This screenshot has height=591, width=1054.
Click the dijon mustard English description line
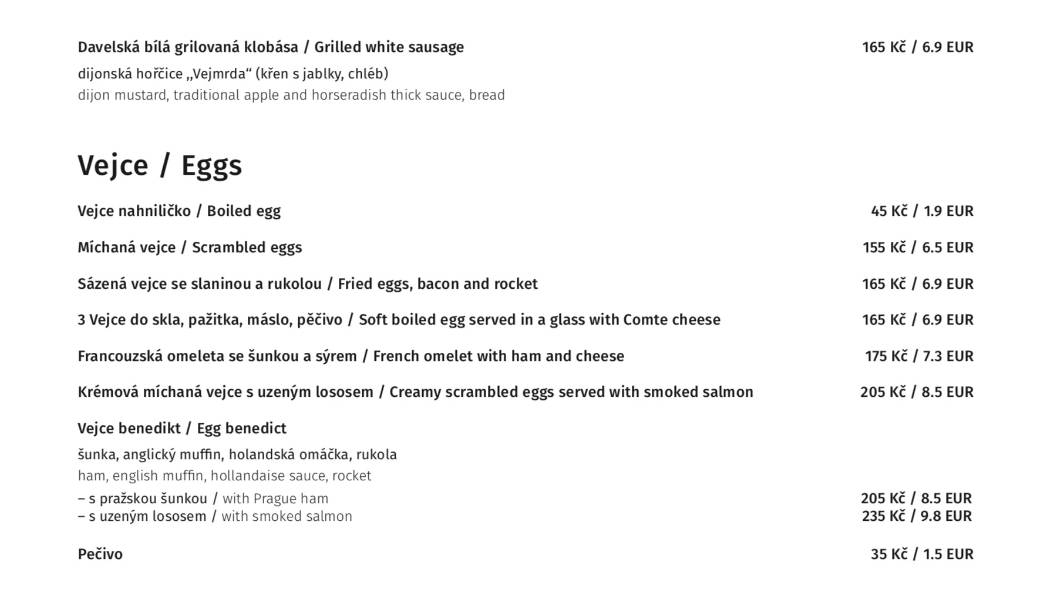291,95
